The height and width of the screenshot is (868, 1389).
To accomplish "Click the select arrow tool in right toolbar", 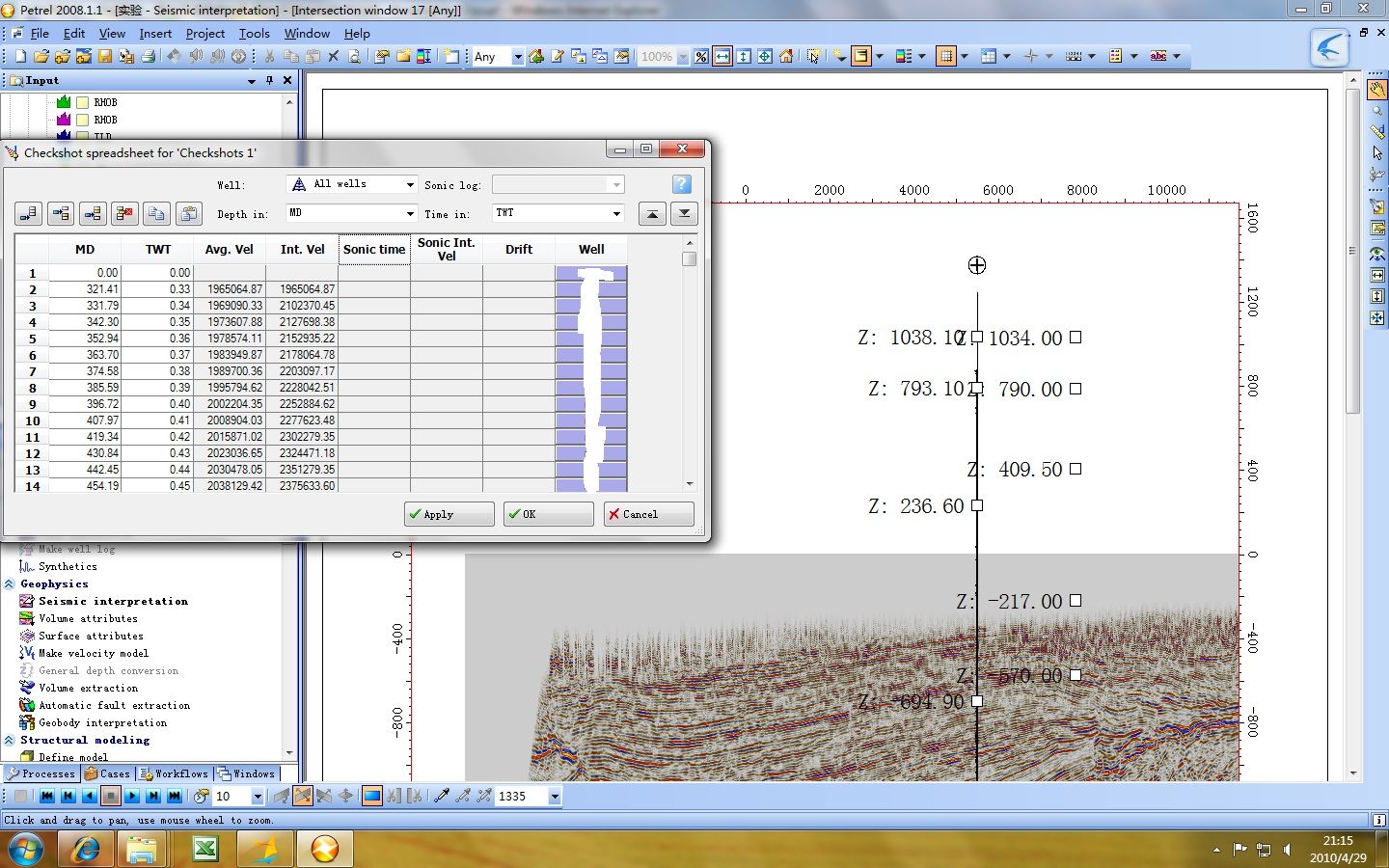I will [1377, 152].
